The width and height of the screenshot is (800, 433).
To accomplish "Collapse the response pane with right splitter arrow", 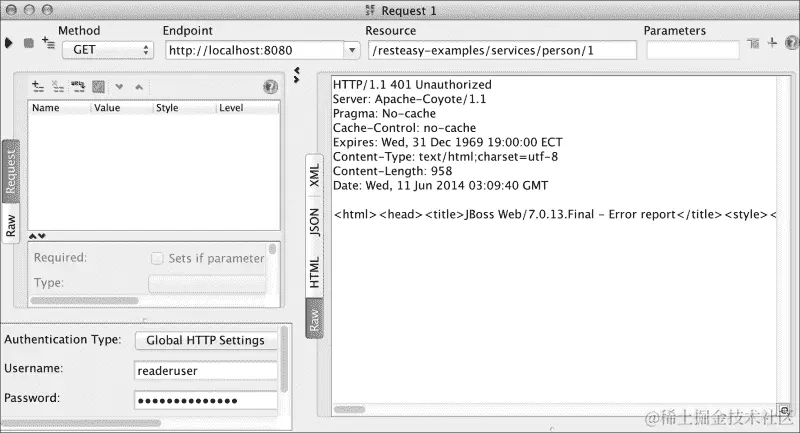I will [x=296, y=79].
